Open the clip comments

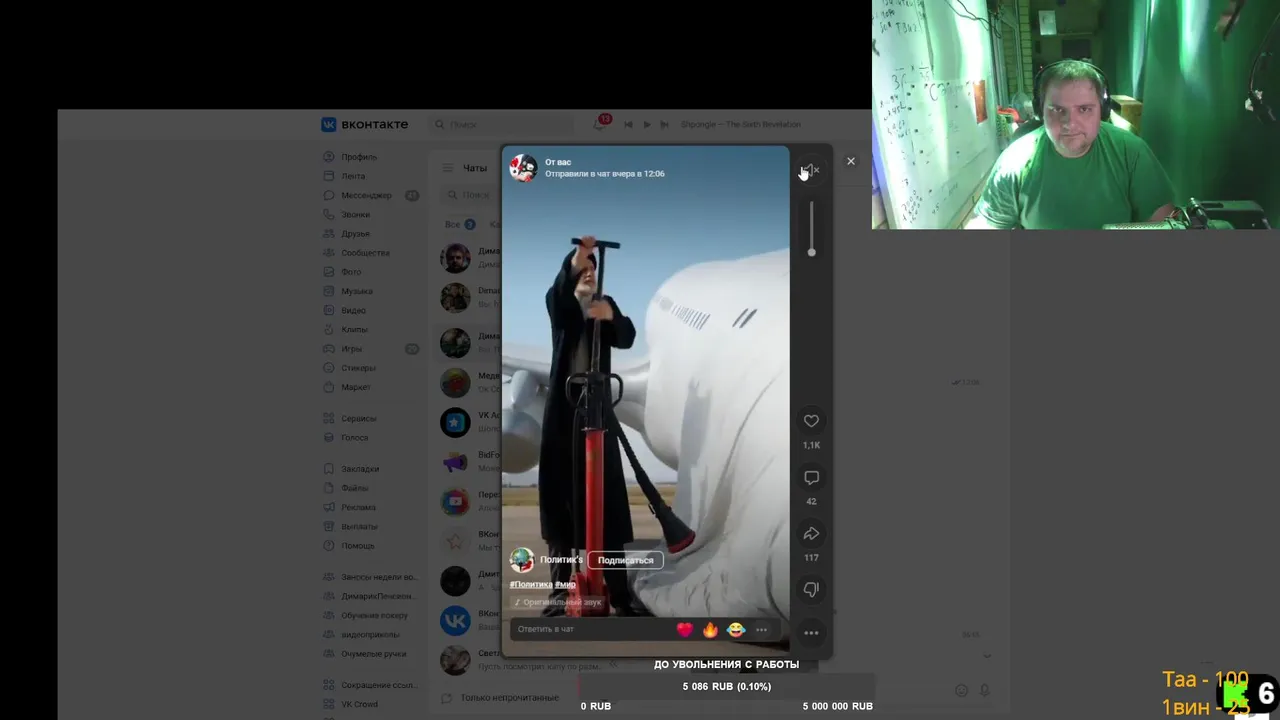coord(811,478)
